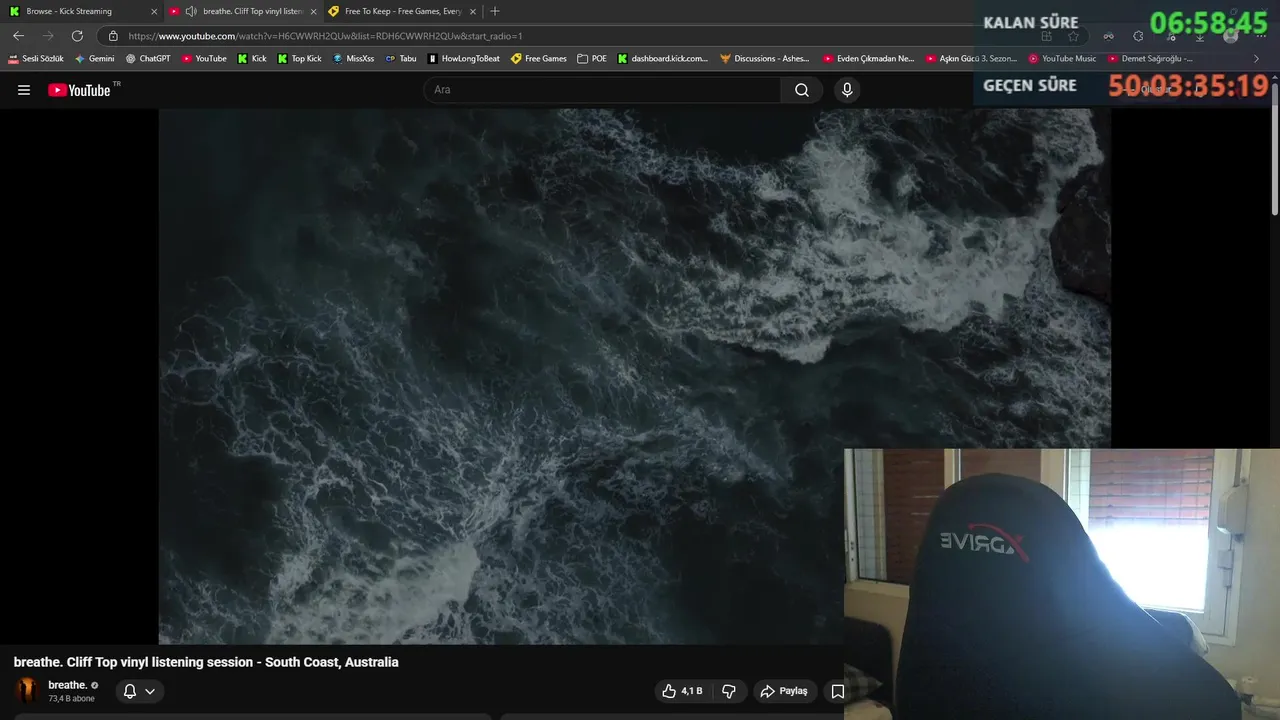The width and height of the screenshot is (1280, 720).
Task: Click the notification bell for breathe. channel
Action: point(130,691)
